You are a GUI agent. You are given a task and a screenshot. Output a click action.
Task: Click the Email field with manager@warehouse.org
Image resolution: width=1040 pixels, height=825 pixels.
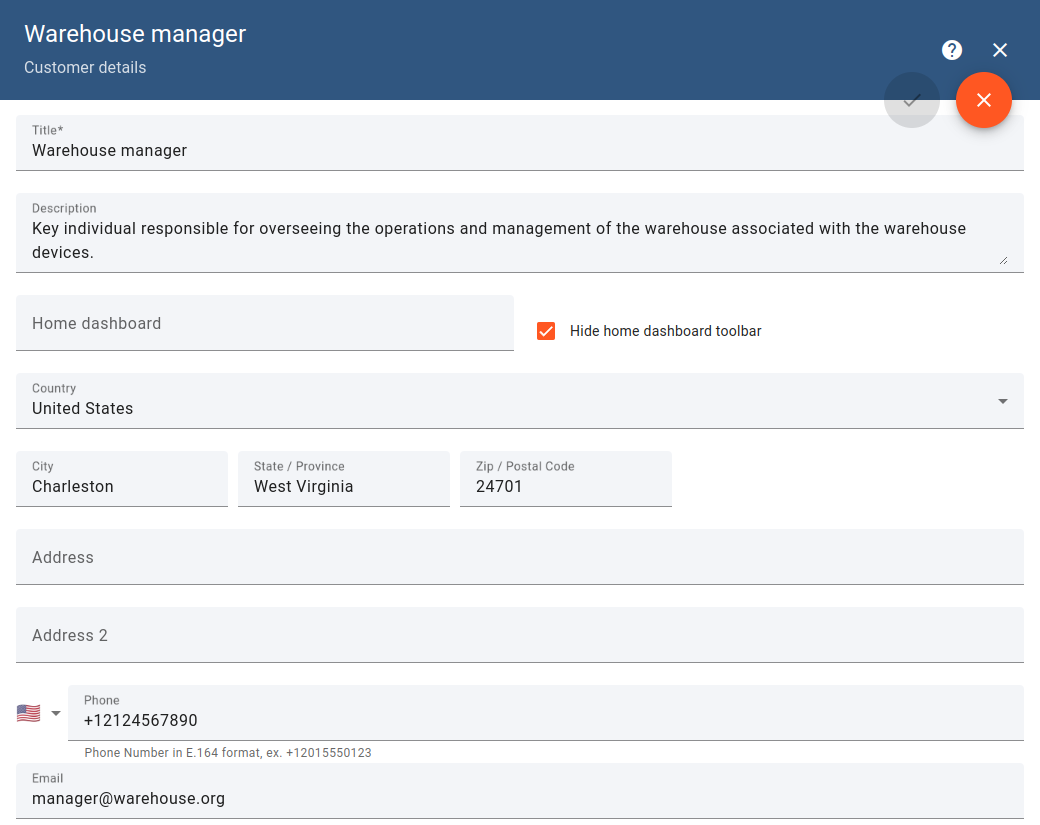click(500, 798)
